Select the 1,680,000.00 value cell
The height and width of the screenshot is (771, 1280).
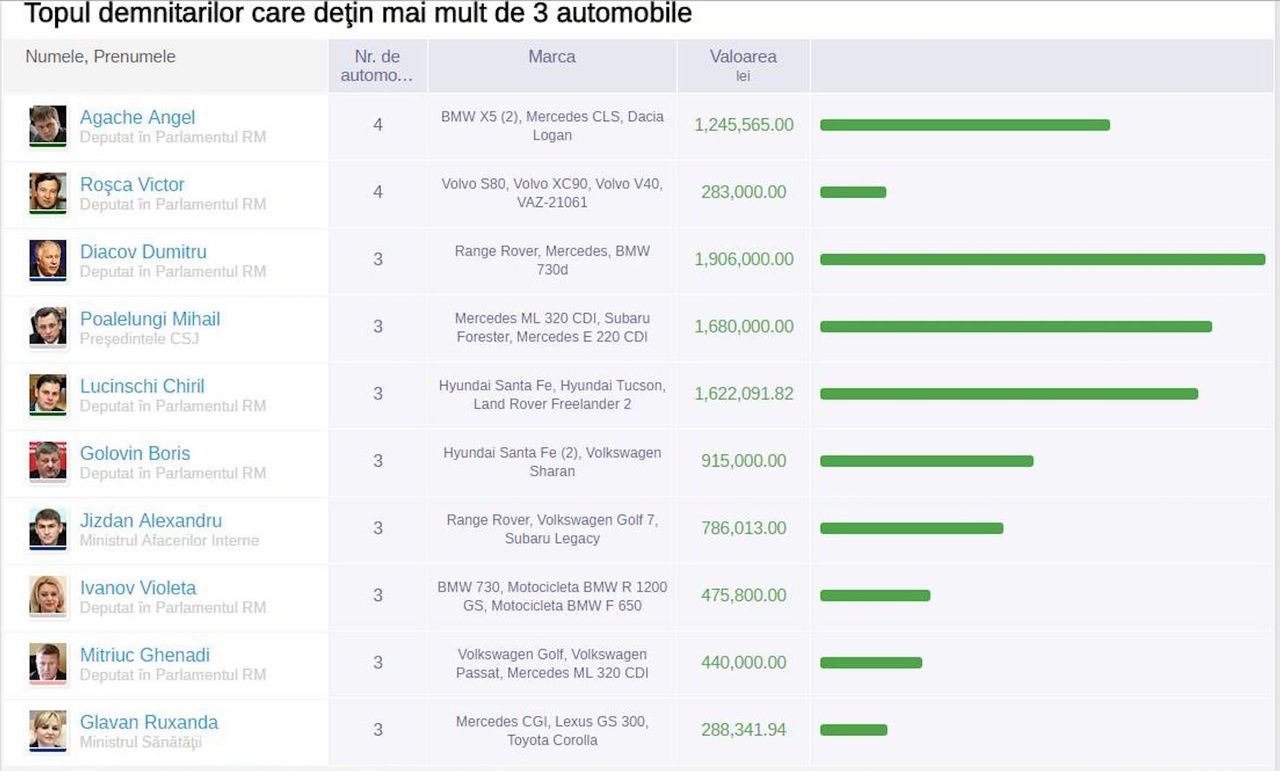[x=744, y=326]
